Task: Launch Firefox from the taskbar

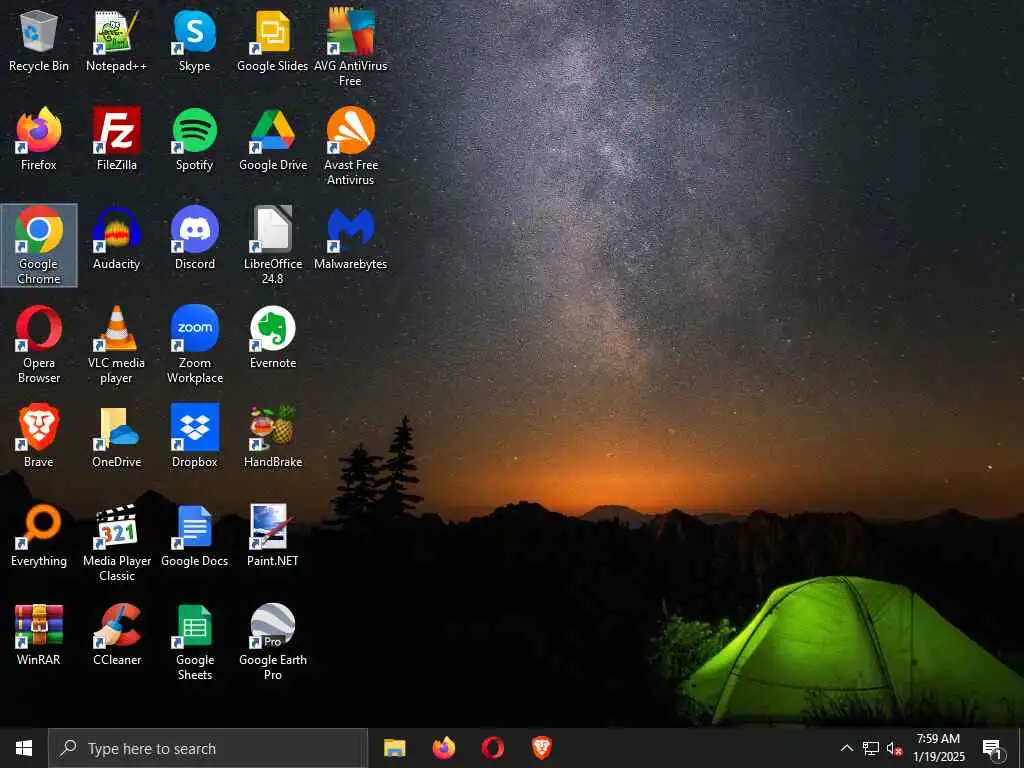Action: pos(443,748)
